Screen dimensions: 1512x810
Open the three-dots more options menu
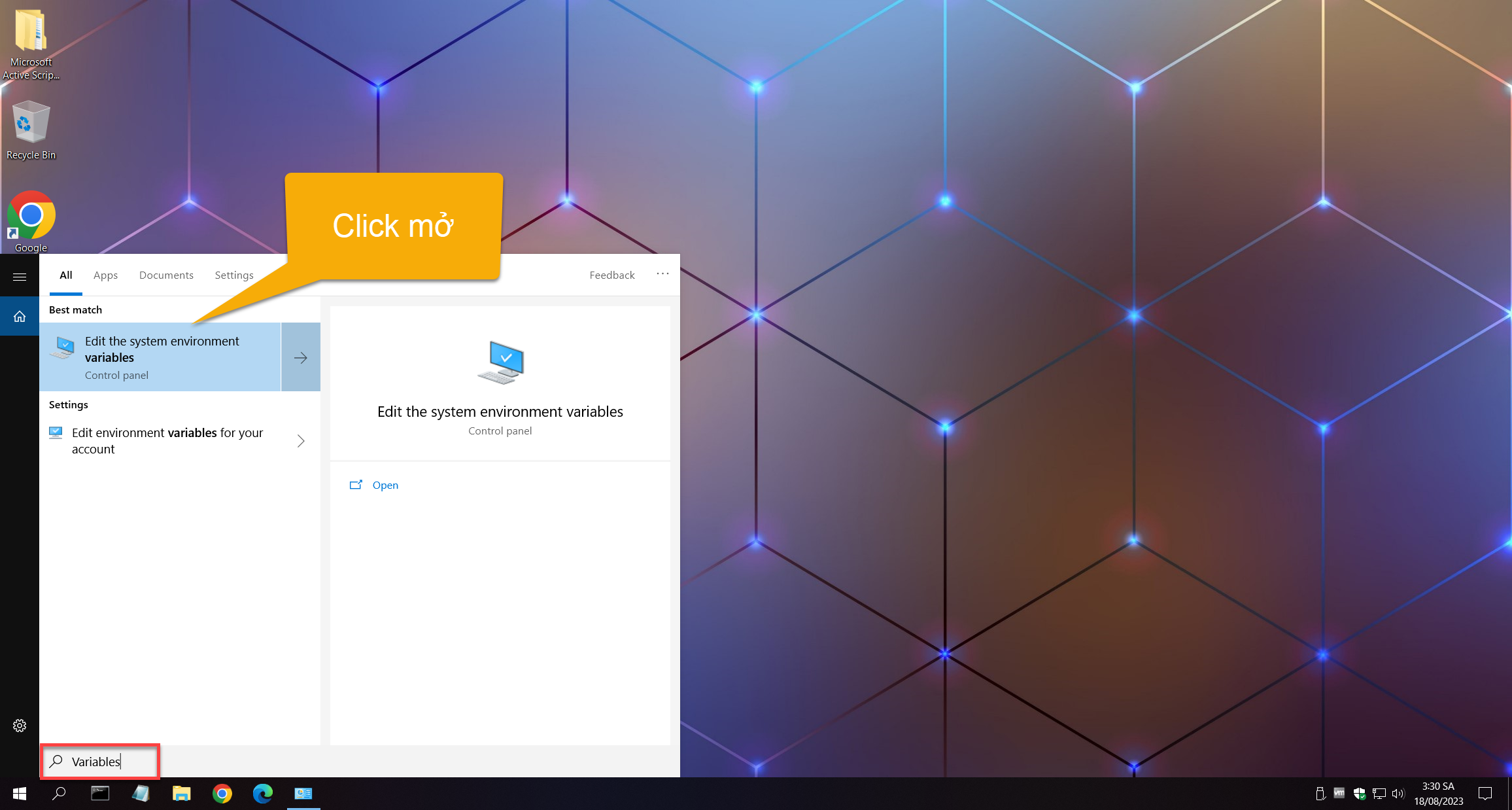pos(662,274)
